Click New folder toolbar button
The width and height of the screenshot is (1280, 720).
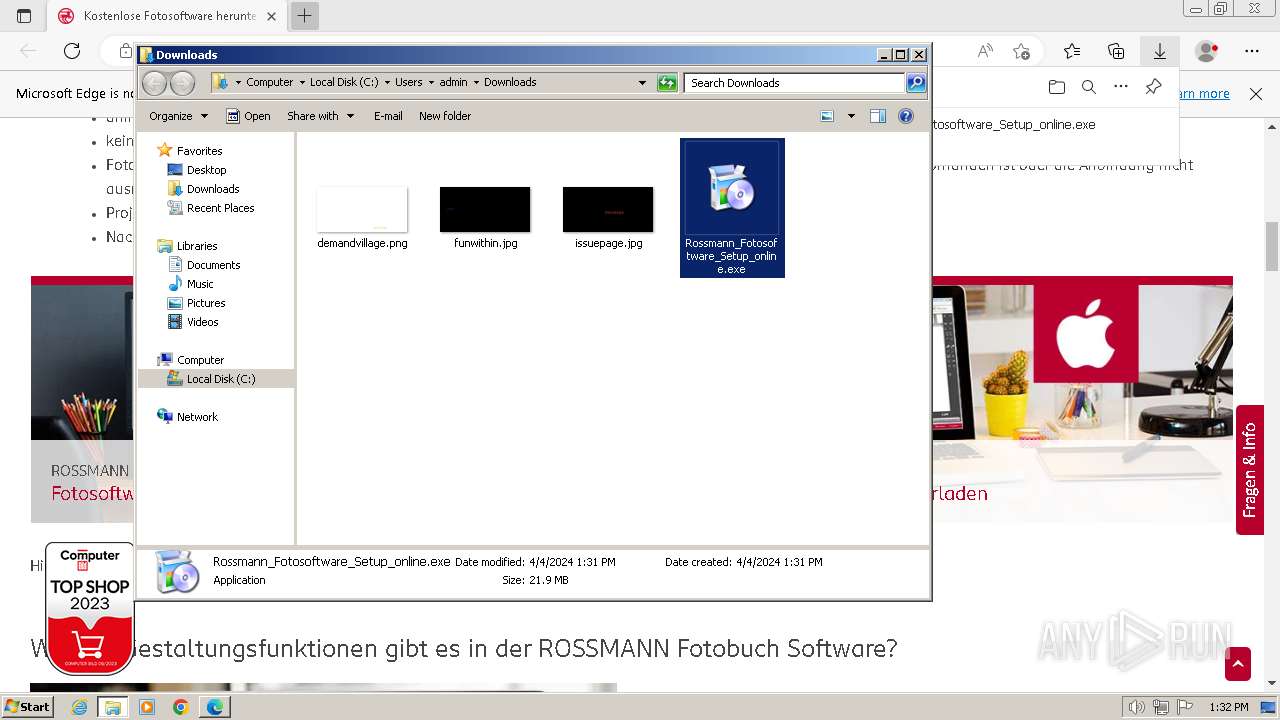(445, 116)
